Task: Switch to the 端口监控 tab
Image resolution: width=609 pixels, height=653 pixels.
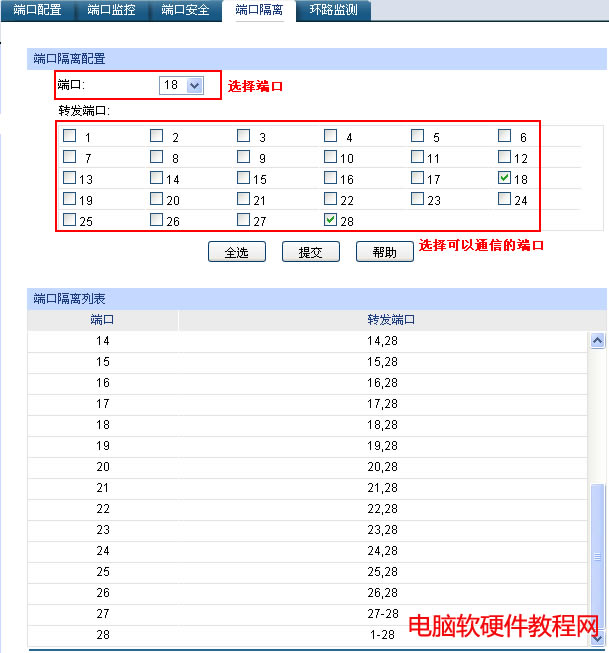Action: (111, 10)
